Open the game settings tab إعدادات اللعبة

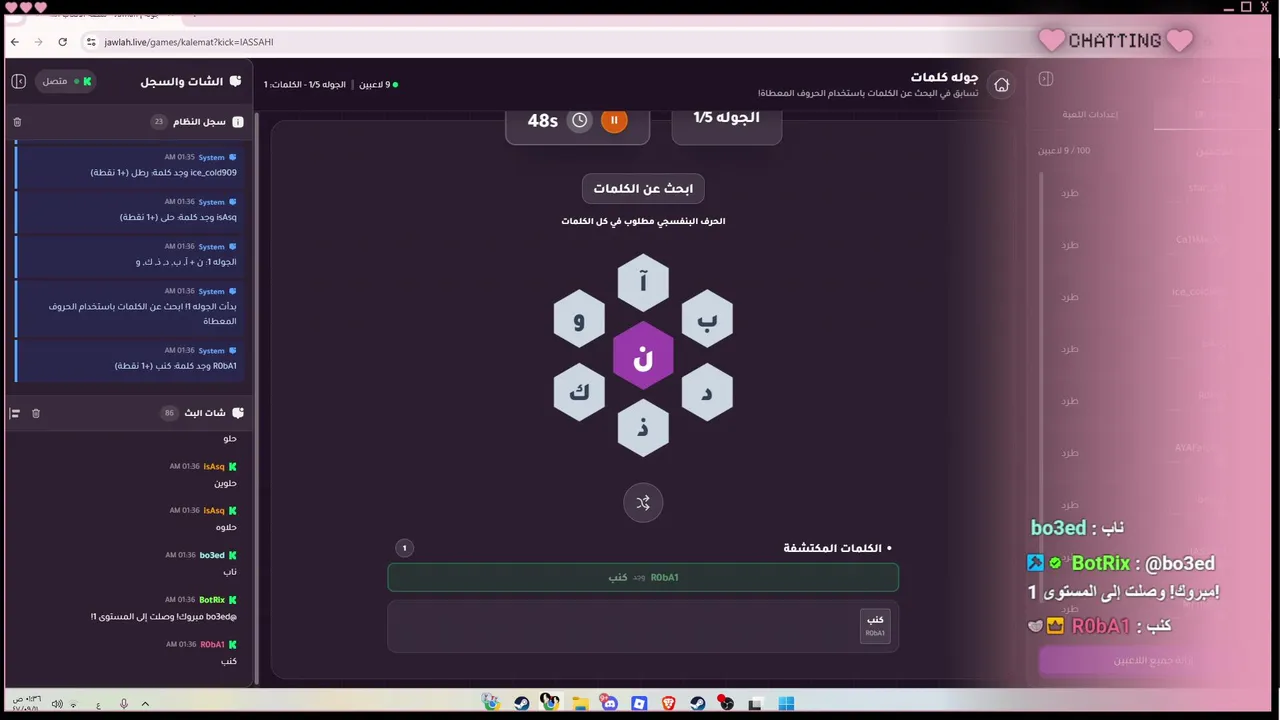(1090, 114)
